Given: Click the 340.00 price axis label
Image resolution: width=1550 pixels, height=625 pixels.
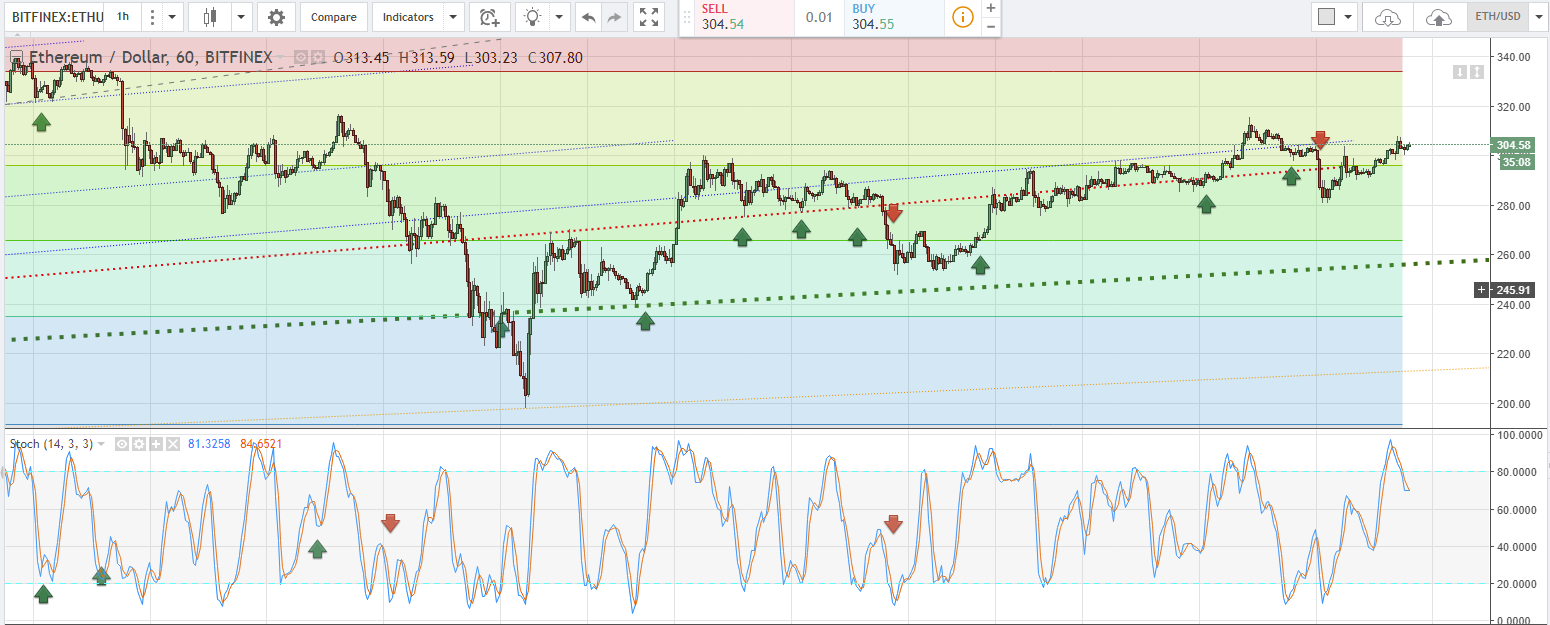Looking at the screenshot, I should pyautogui.click(x=1514, y=57).
